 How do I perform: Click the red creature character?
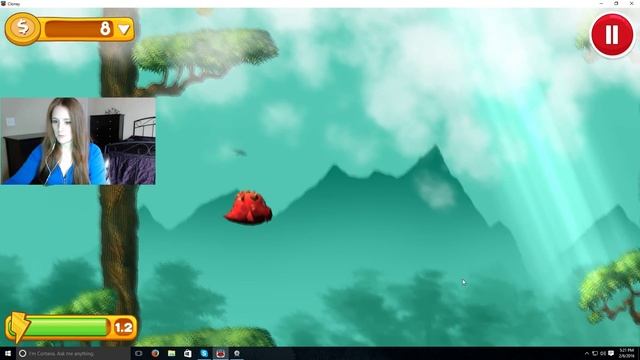[248, 208]
